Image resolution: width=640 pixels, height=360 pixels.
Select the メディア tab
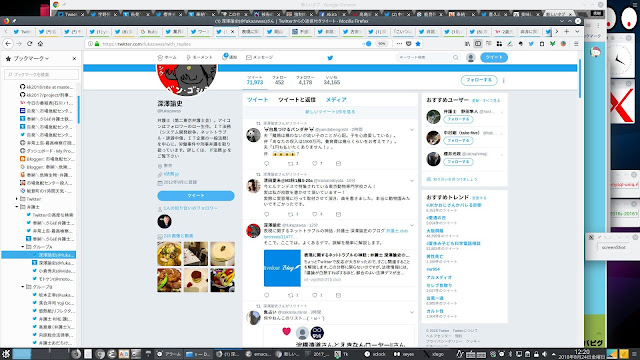pyautogui.click(x=336, y=100)
